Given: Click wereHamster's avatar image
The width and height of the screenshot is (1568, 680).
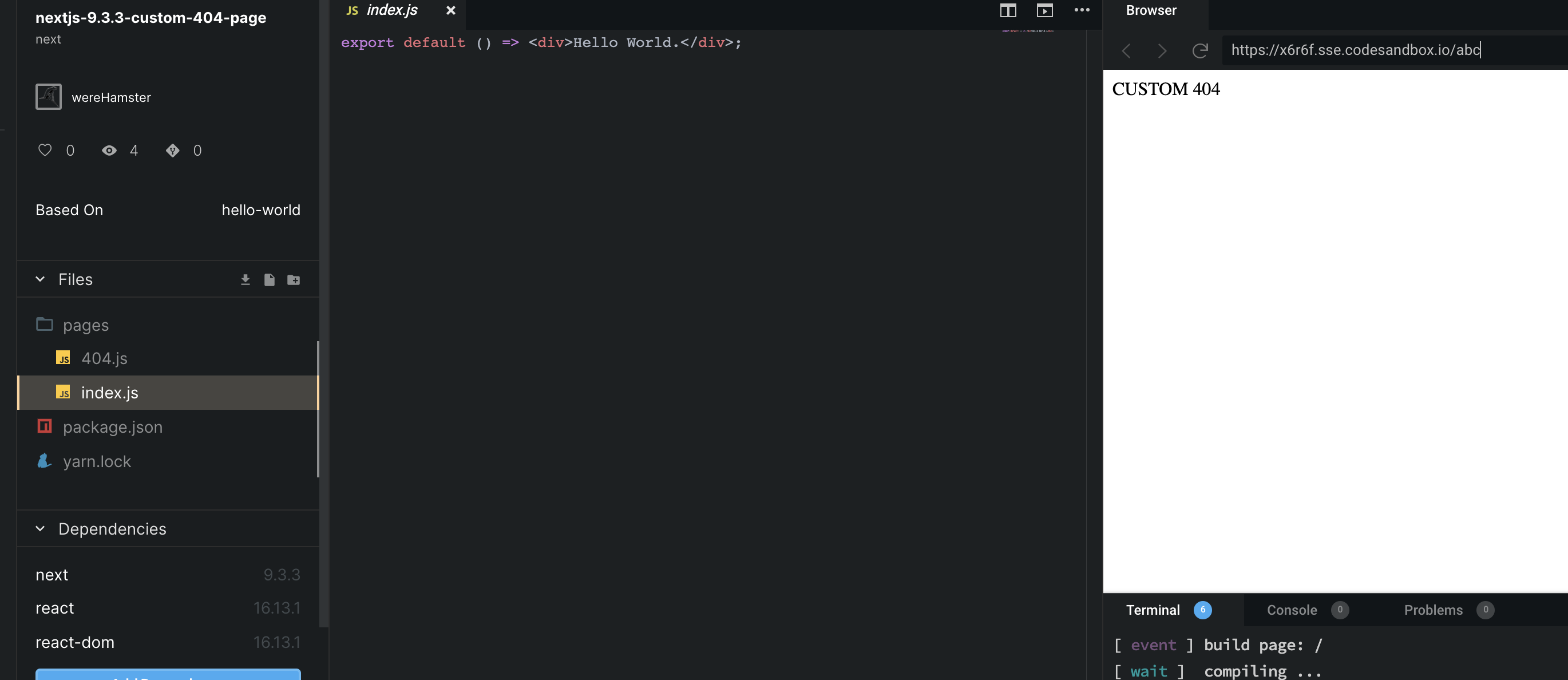Looking at the screenshot, I should tap(49, 97).
